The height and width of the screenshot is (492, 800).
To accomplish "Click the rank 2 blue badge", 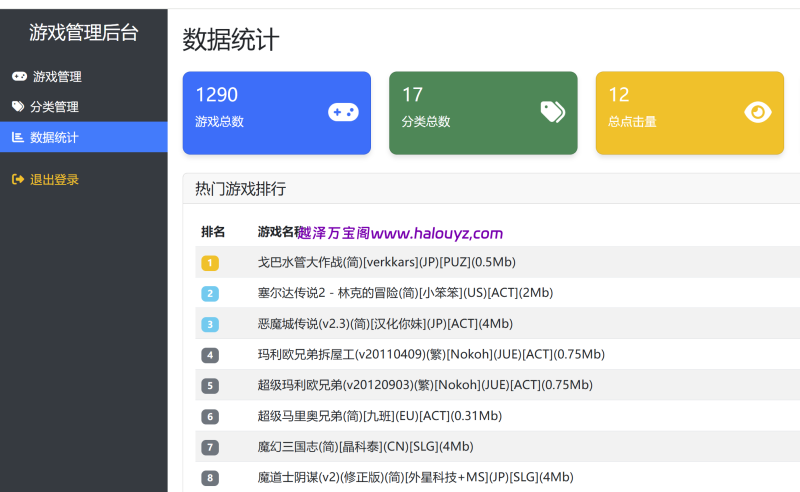I will [x=210, y=293].
